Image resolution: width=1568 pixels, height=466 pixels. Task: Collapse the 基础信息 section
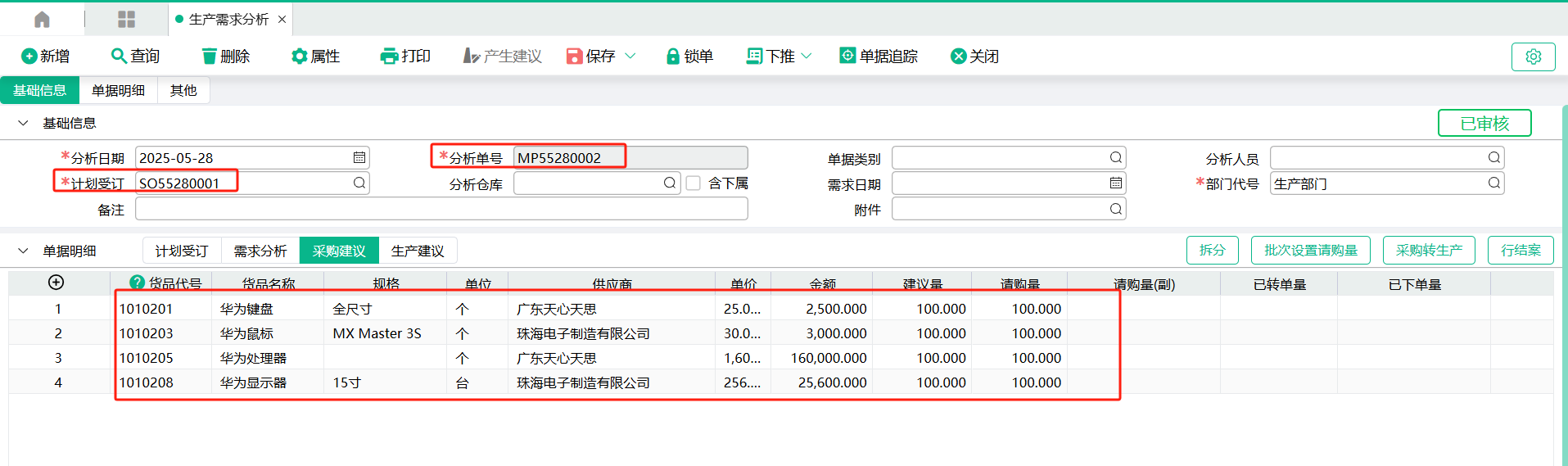23,123
